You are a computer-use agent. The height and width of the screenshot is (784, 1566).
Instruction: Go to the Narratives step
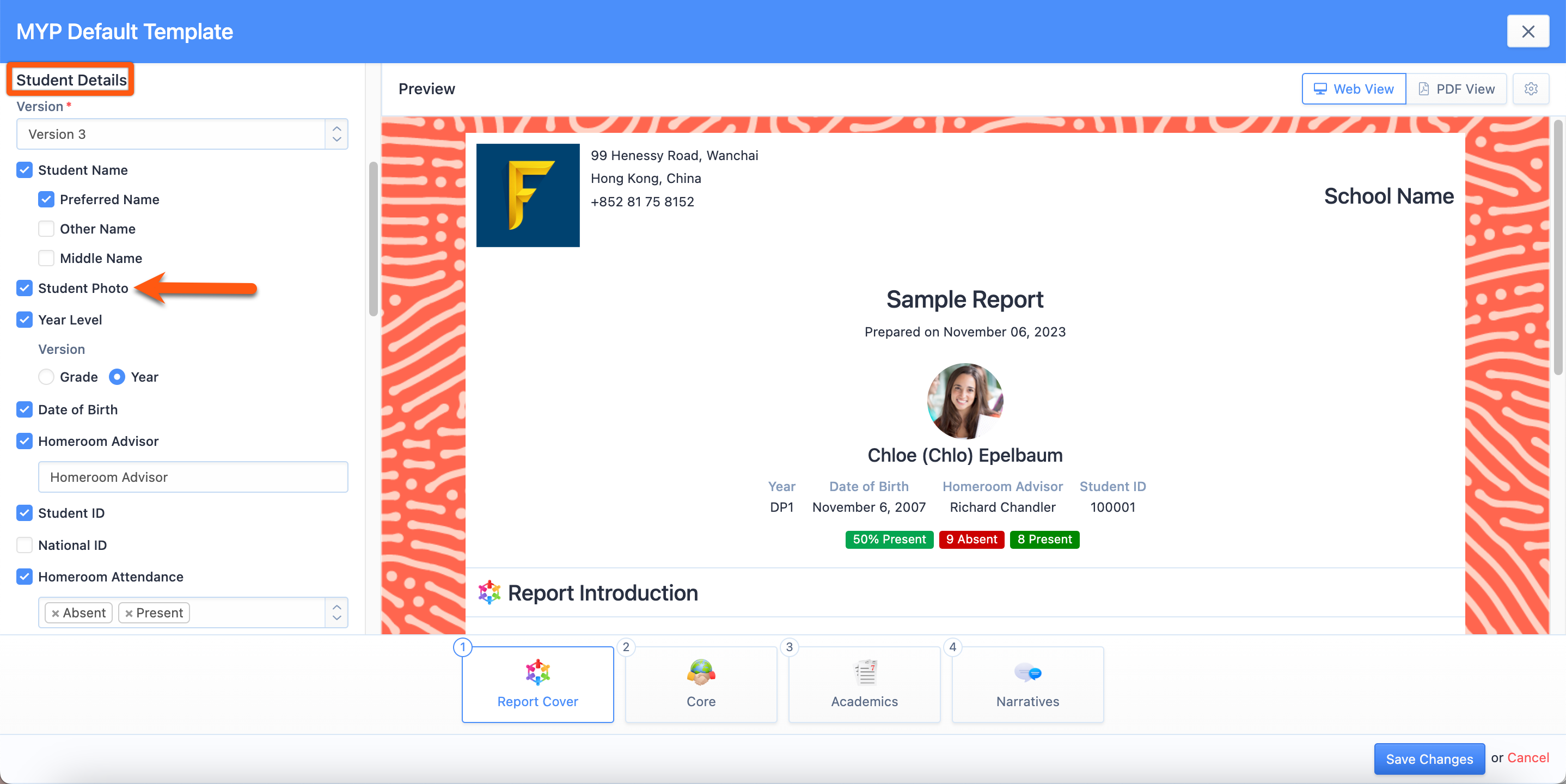[x=1027, y=684]
